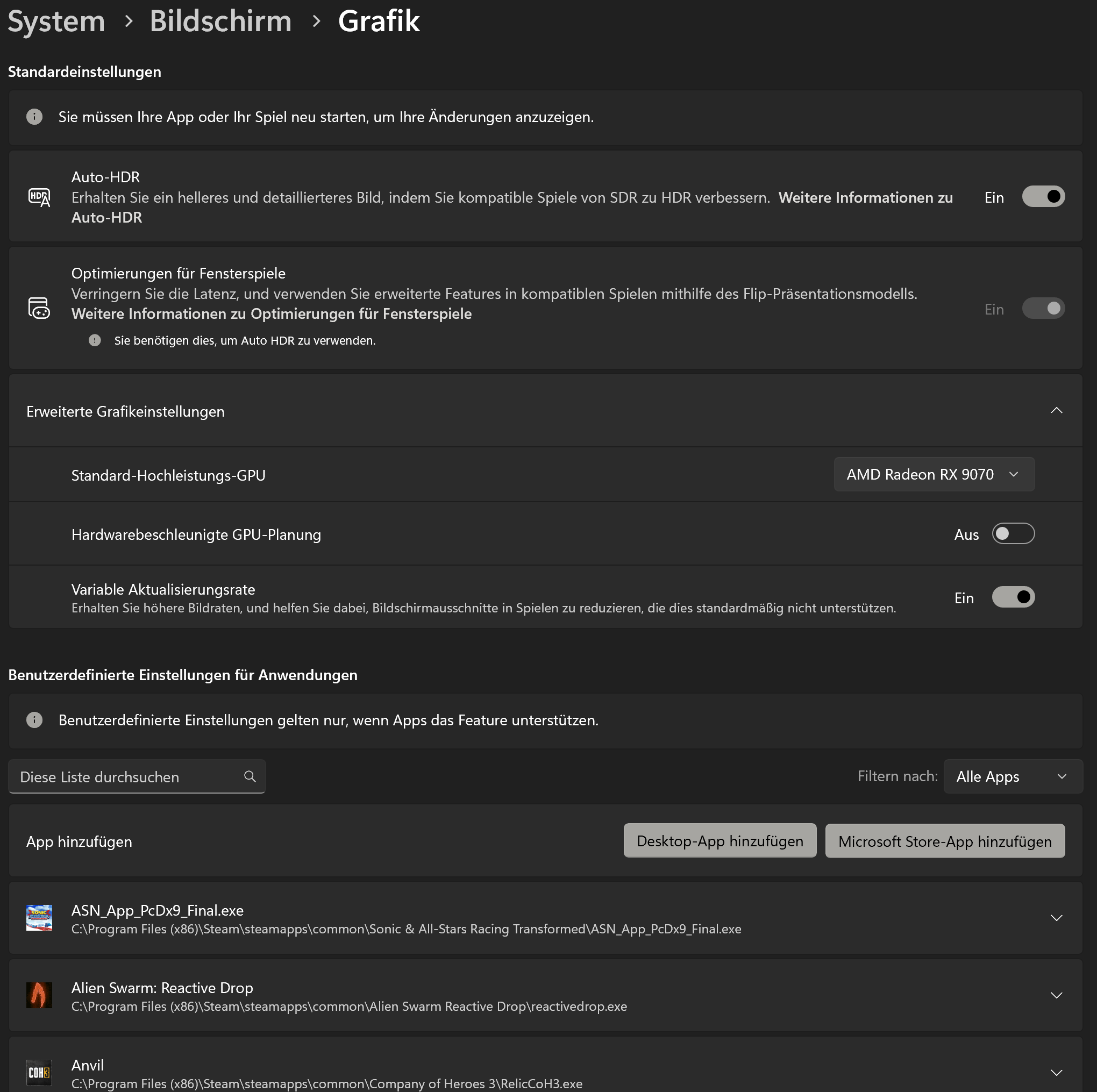Click Desktop-App hinzufügen button

pos(720,840)
